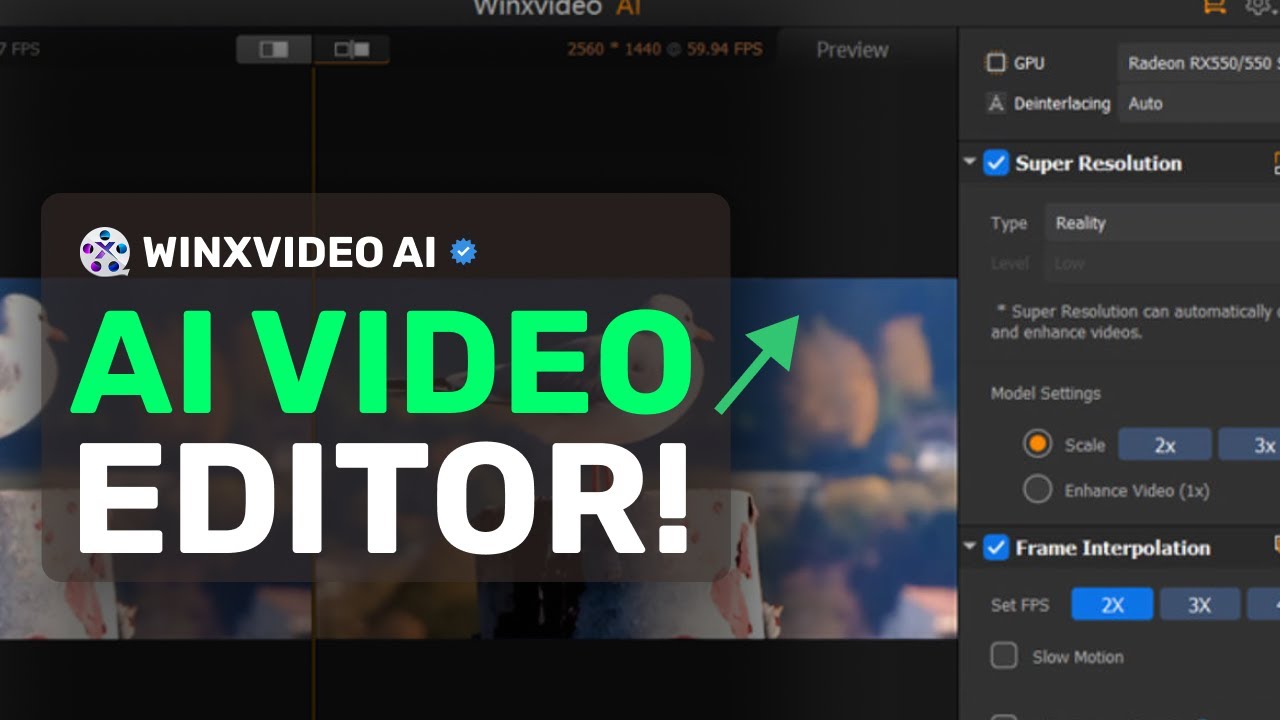Choose the 3x scale button
1280x720 pixels.
tap(1250, 445)
